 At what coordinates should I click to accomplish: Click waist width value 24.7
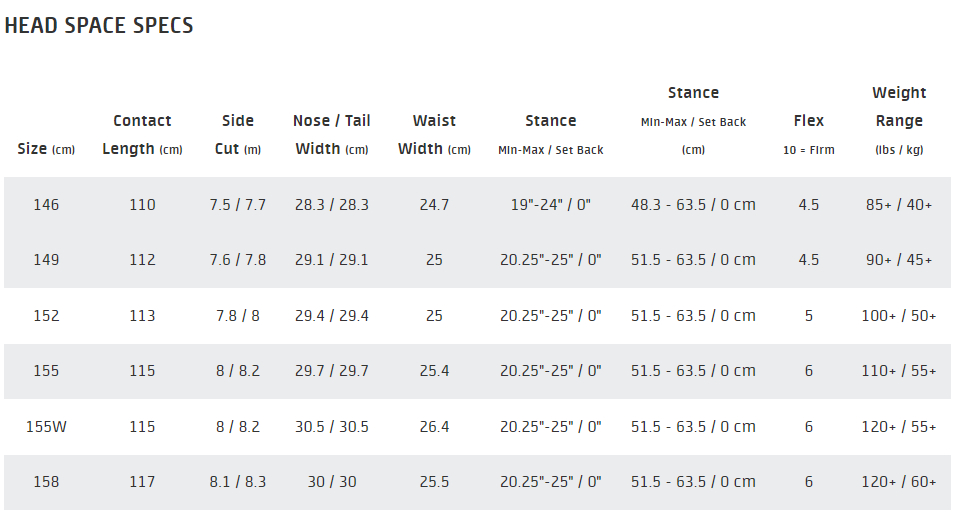[x=434, y=205]
